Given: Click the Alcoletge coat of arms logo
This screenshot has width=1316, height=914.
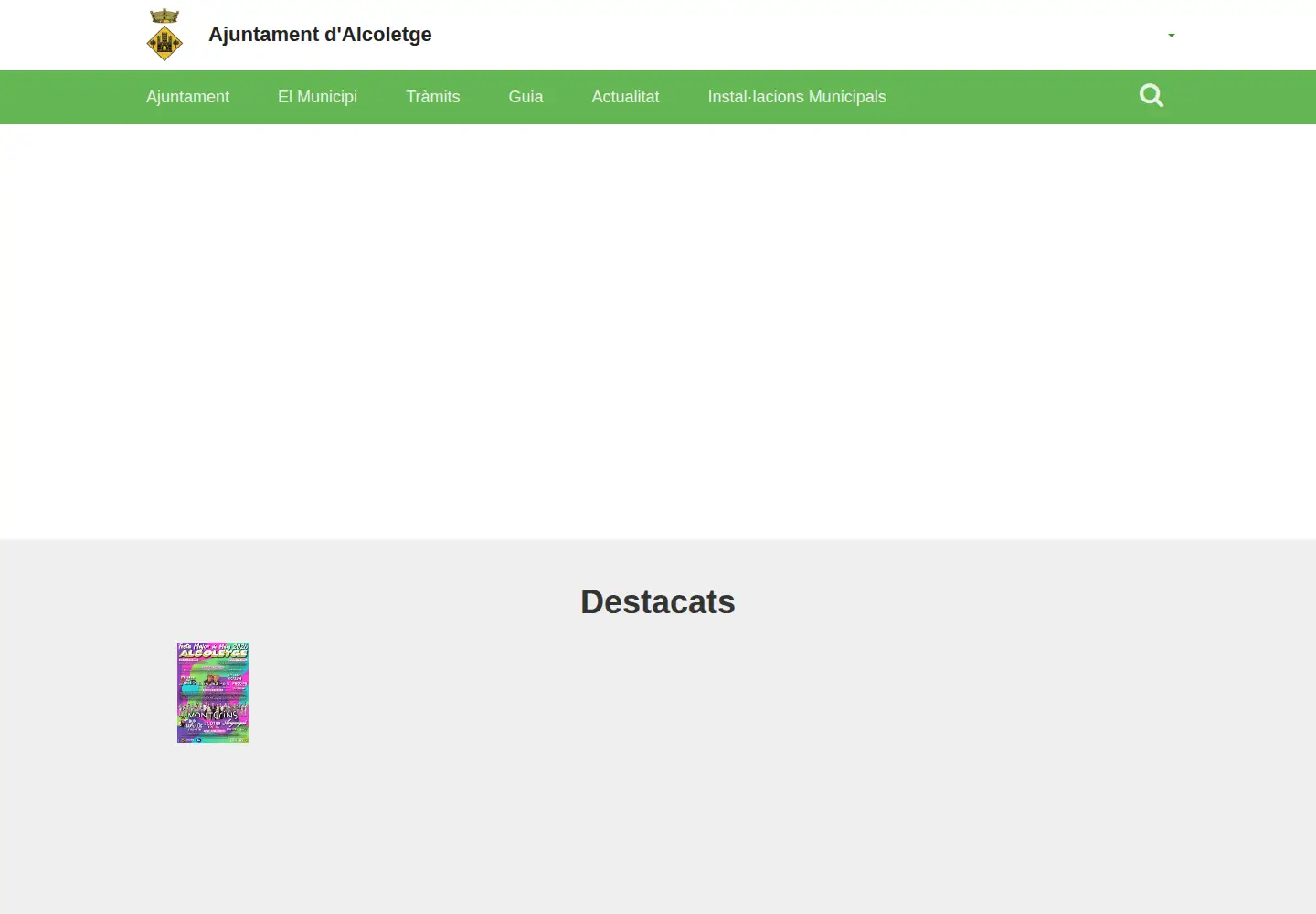Looking at the screenshot, I should click(164, 35).
